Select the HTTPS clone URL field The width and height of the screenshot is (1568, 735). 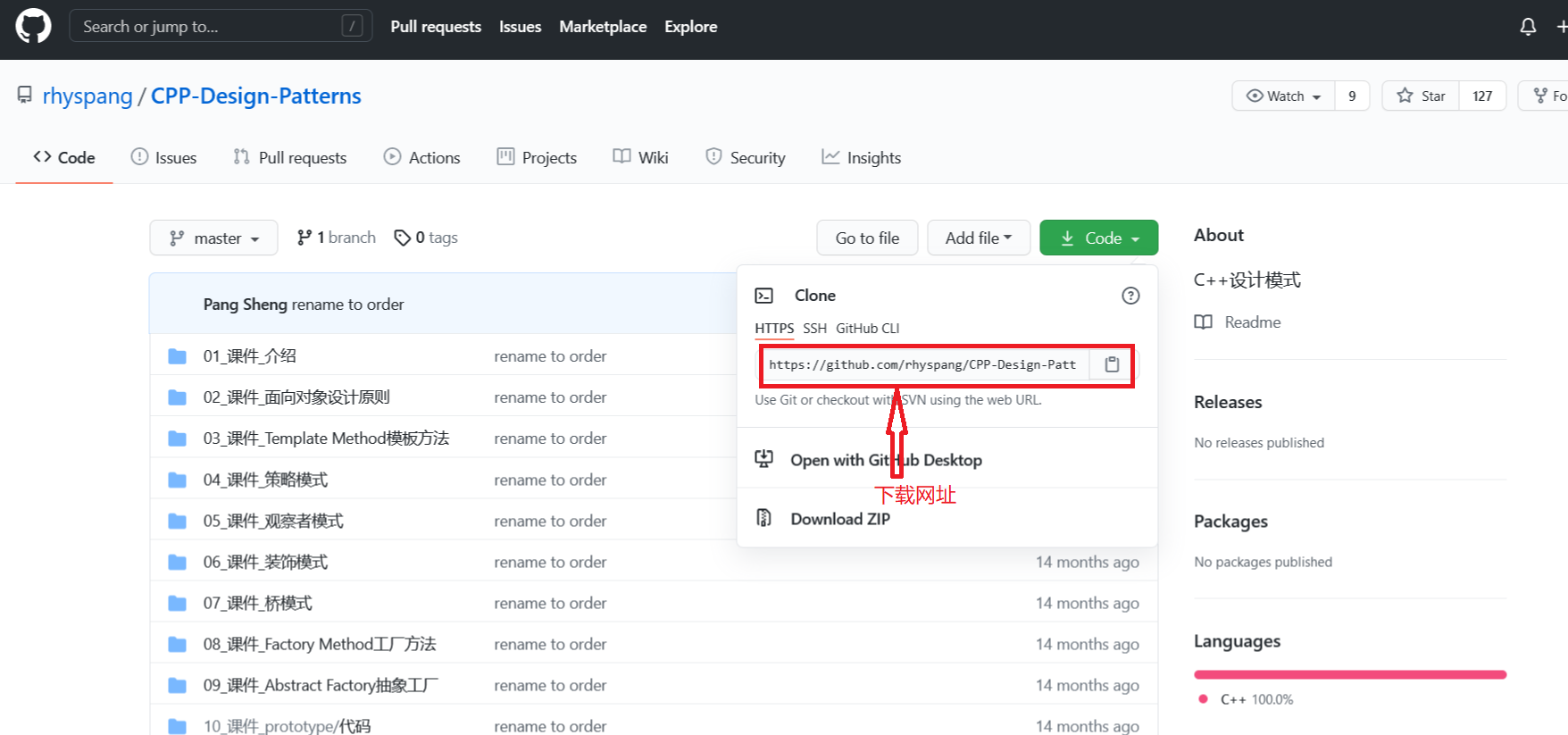[924, 364]
